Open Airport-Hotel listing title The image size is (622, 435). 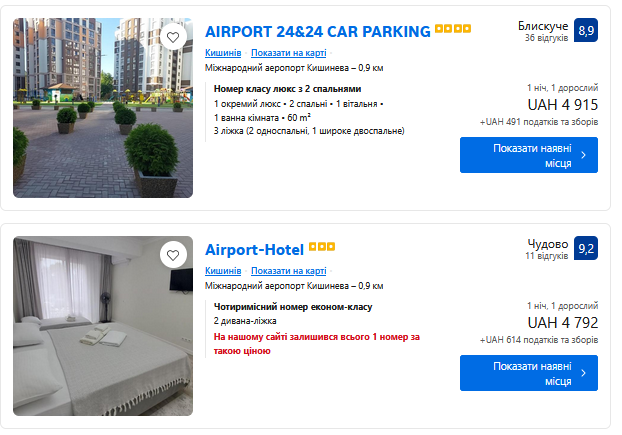pyautogui.click(x=254, y=249)
